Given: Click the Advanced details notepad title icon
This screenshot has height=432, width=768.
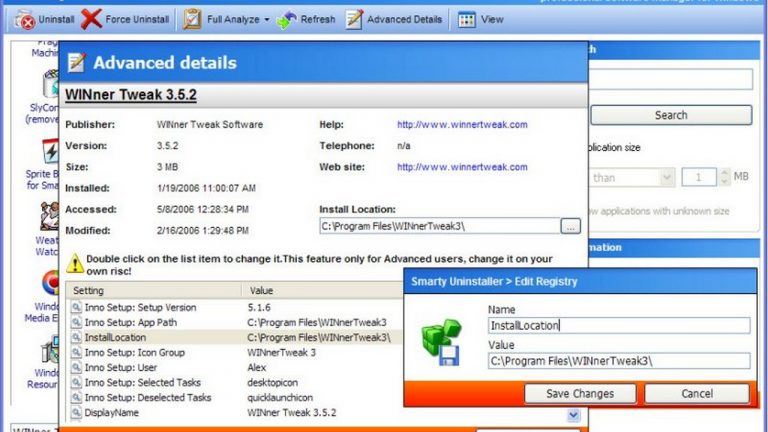Looking at the screenshot, I should point(76,62).
